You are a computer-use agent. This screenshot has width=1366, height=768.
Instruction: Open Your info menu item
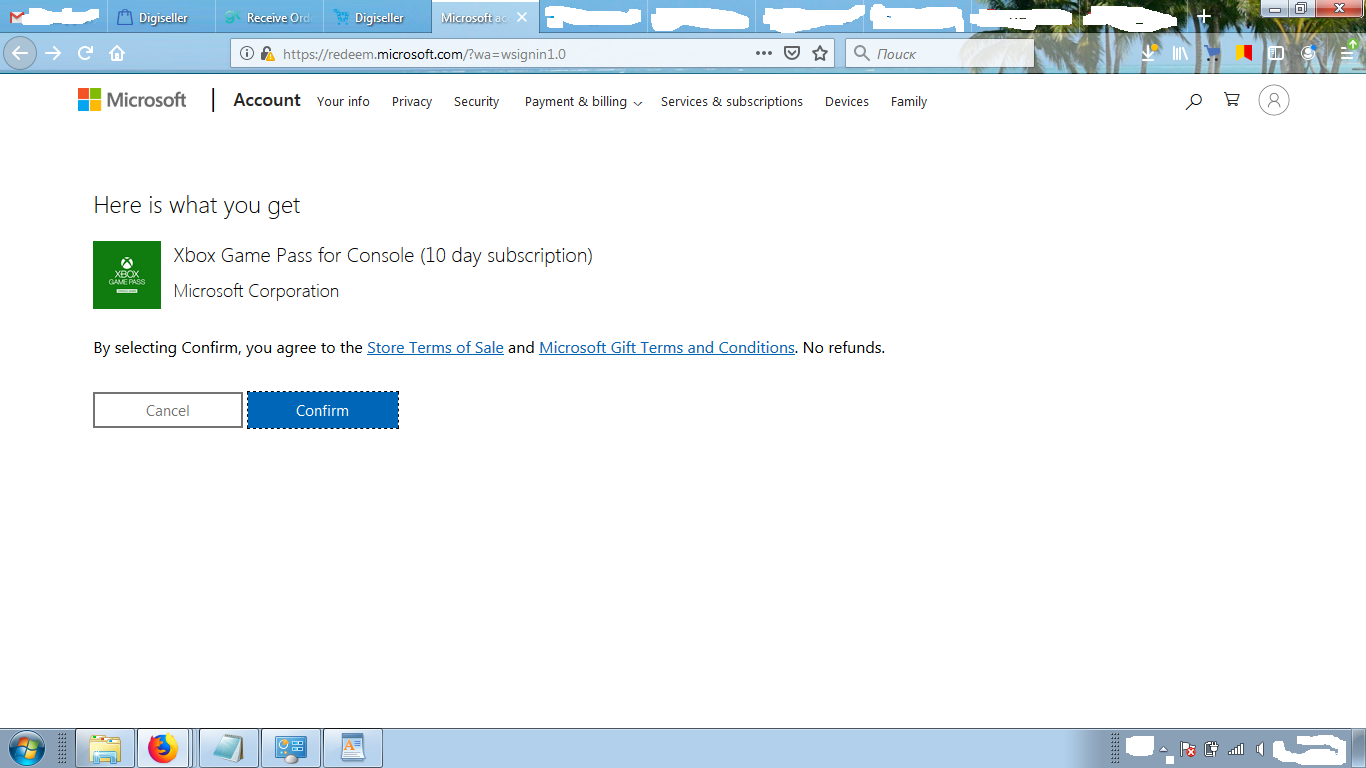coord(343,102)
